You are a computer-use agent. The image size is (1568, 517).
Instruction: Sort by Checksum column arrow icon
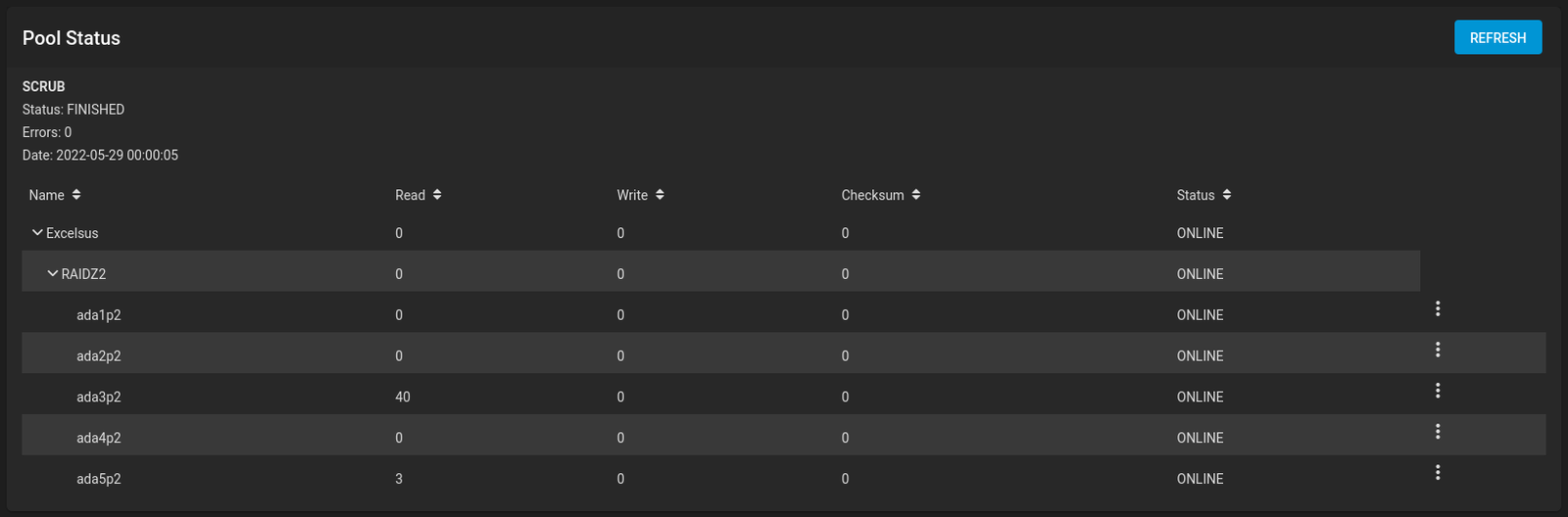click(916, 195)
